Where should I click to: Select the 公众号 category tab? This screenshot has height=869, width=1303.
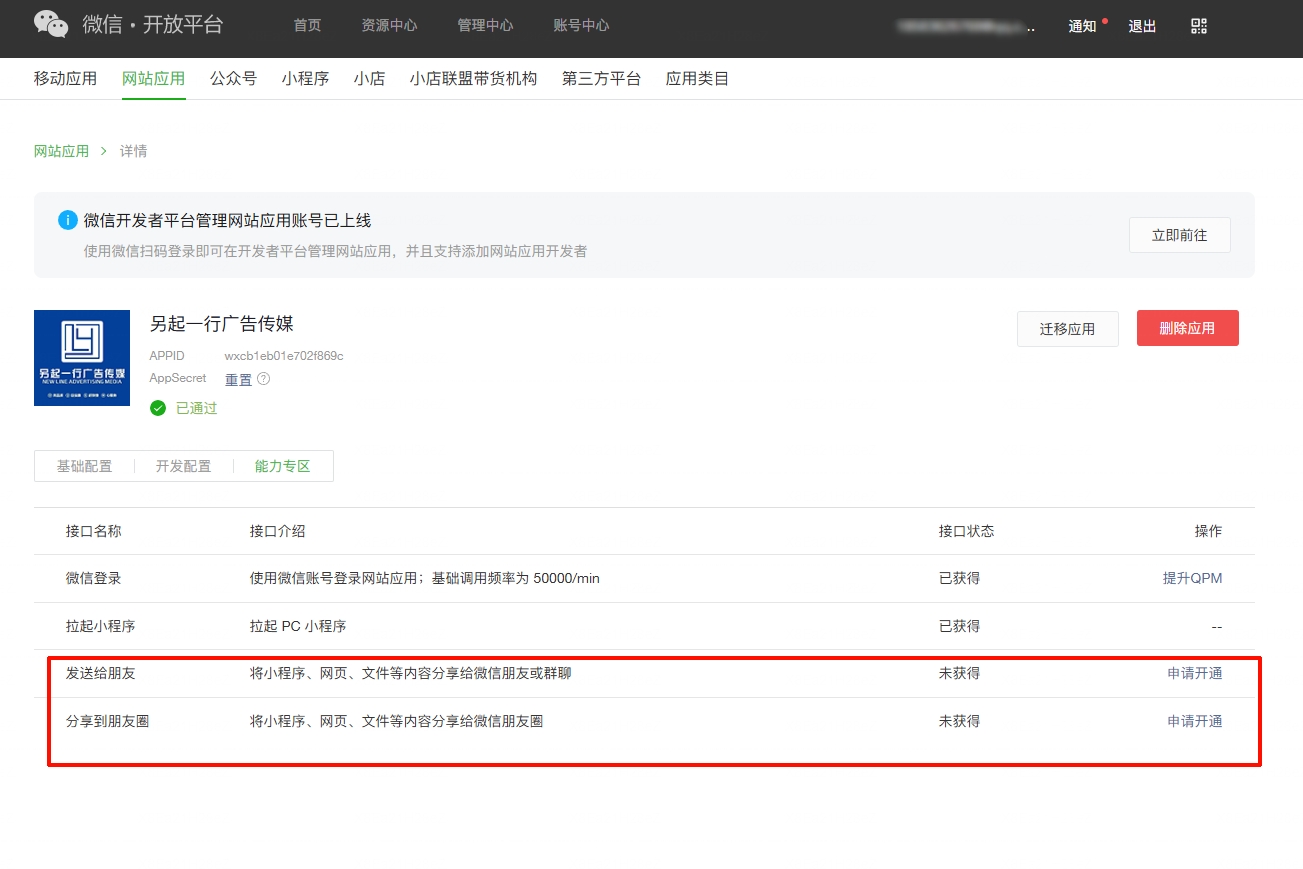pyautogui.click(x=233, y=78)
